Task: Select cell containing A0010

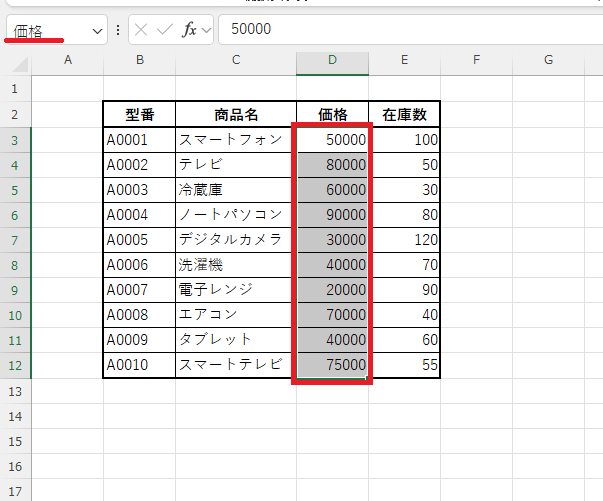Action: (x=140, y=365)
